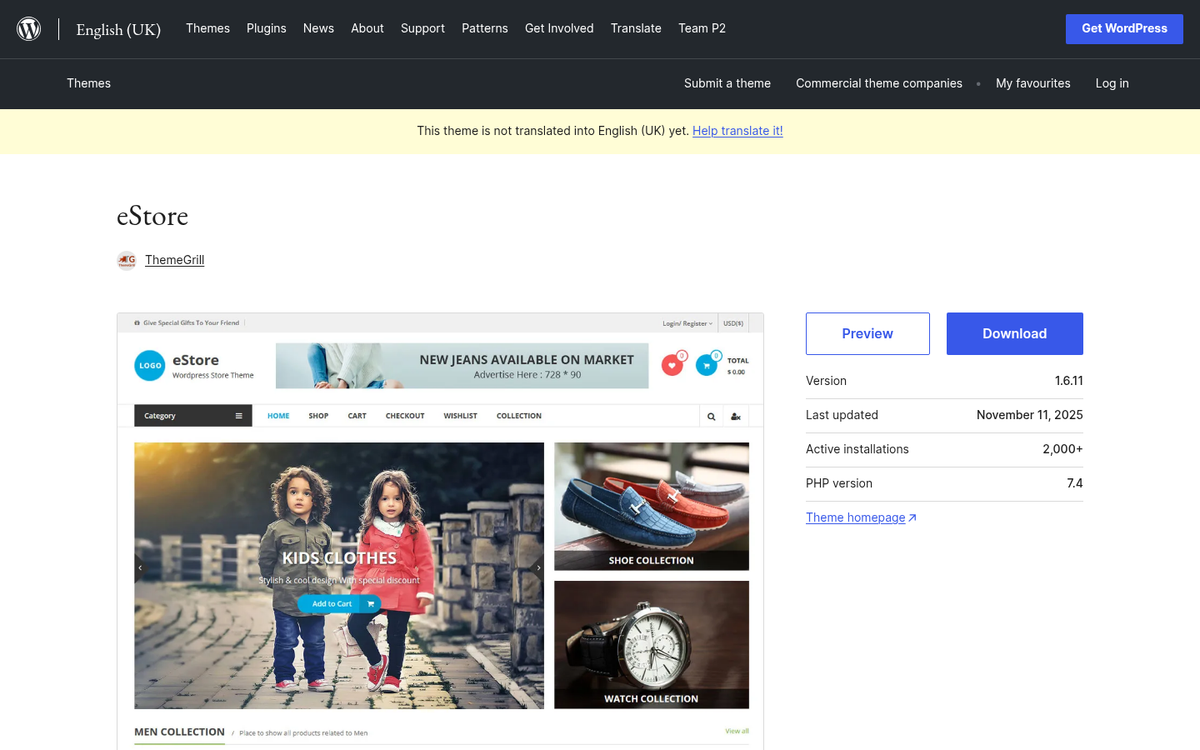This screenshot has width=1200, height=750.
Task: Click the CHECKOUT tab in the theme navigation
Action: coord(405,415)
